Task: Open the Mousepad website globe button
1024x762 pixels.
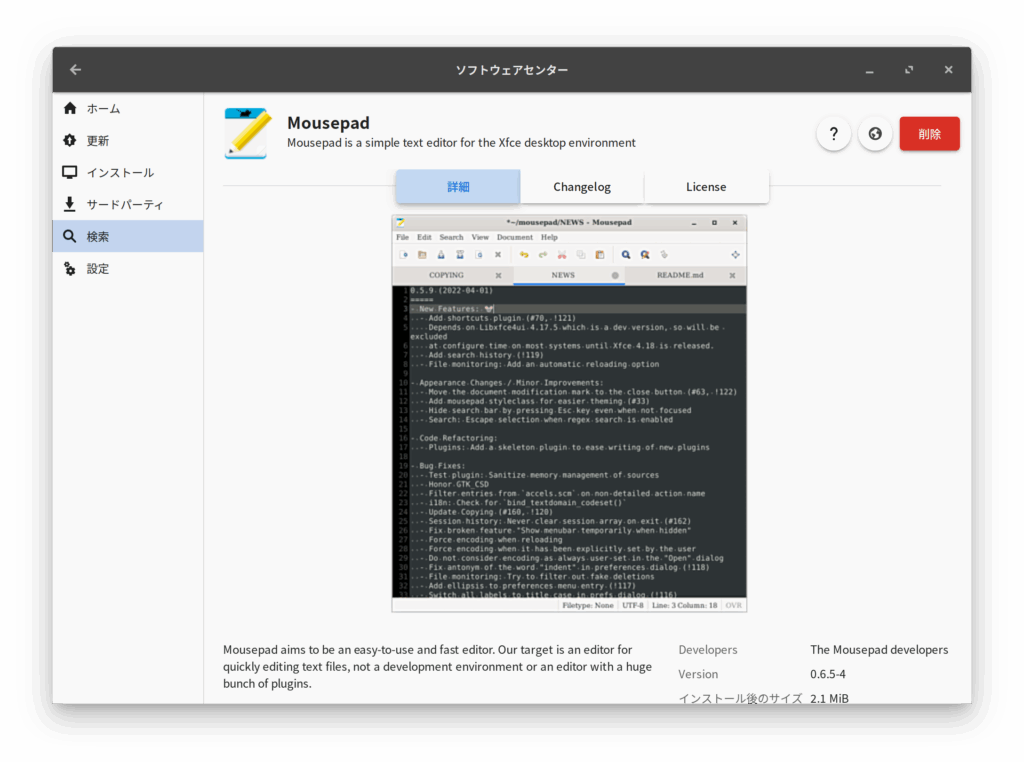Action: point(874,134)
